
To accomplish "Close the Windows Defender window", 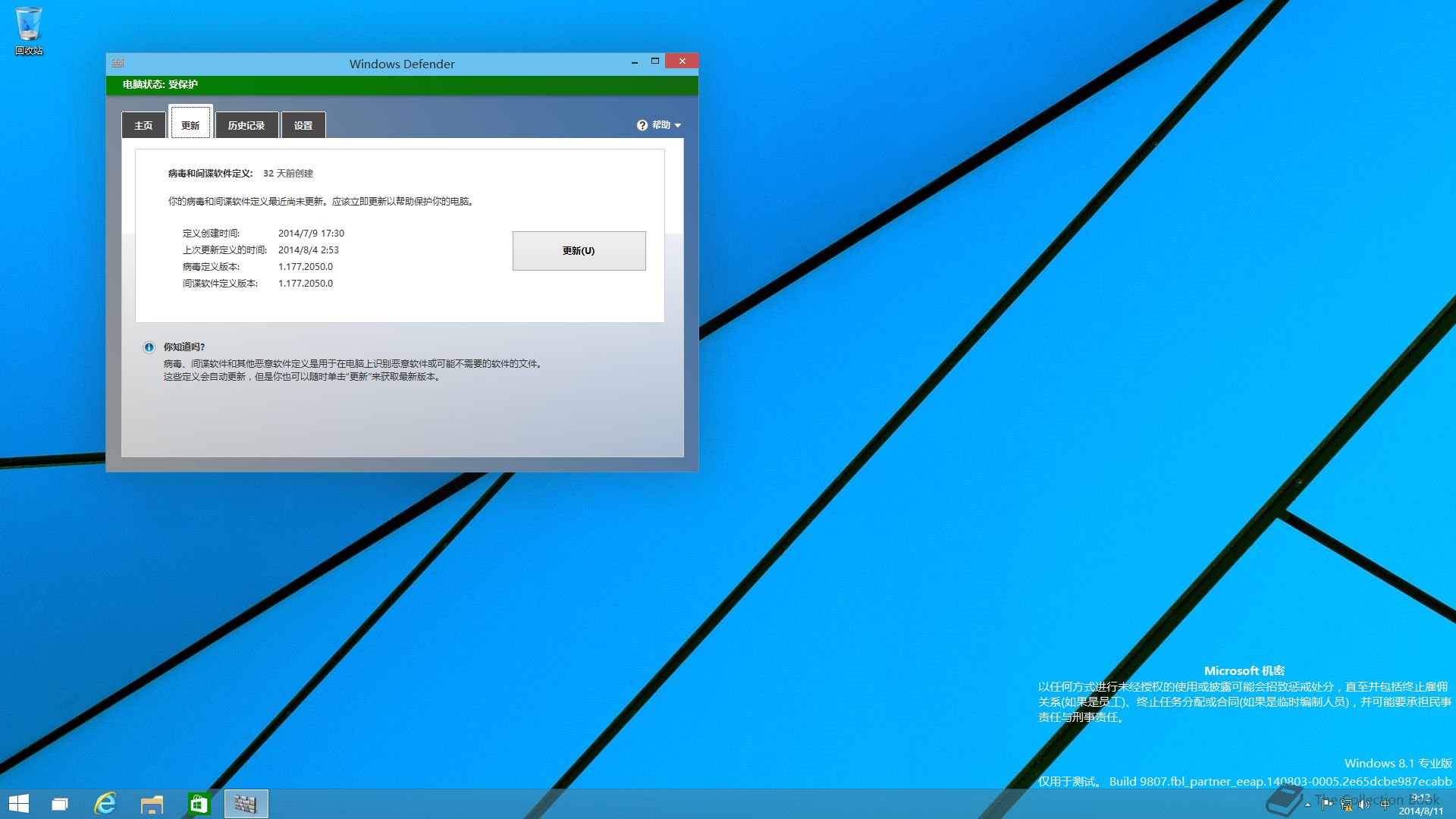I will point(682,61).
